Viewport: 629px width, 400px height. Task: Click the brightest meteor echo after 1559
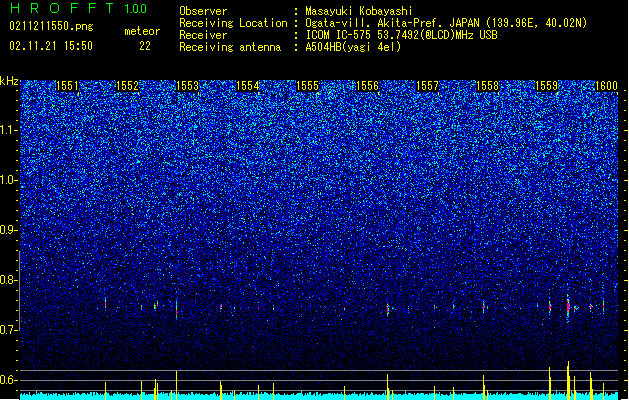pyautogui.click(x=568, y=307)
